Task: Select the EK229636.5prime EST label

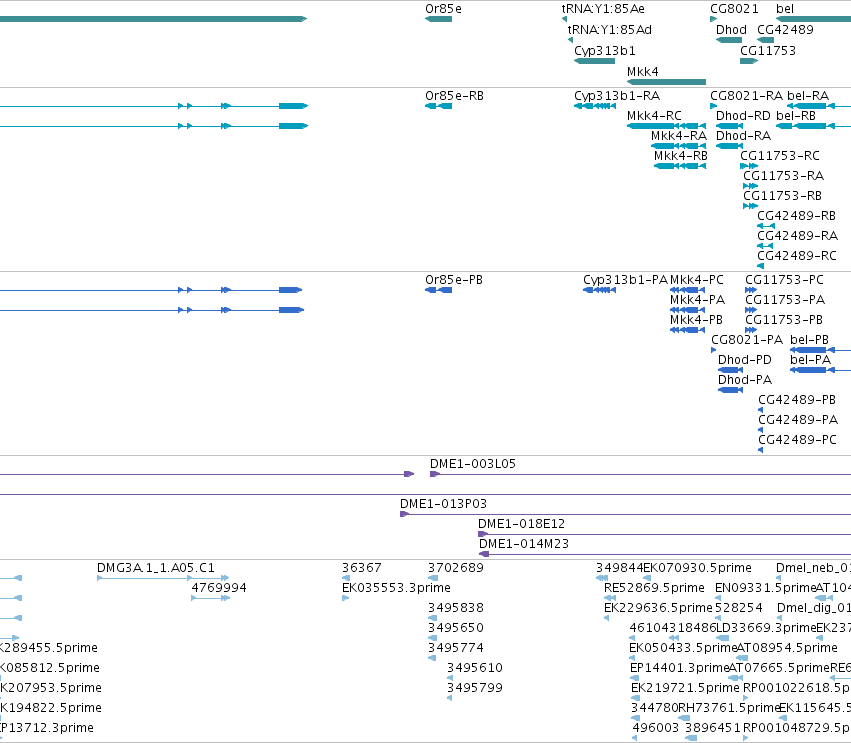Action: click(658, 608)
